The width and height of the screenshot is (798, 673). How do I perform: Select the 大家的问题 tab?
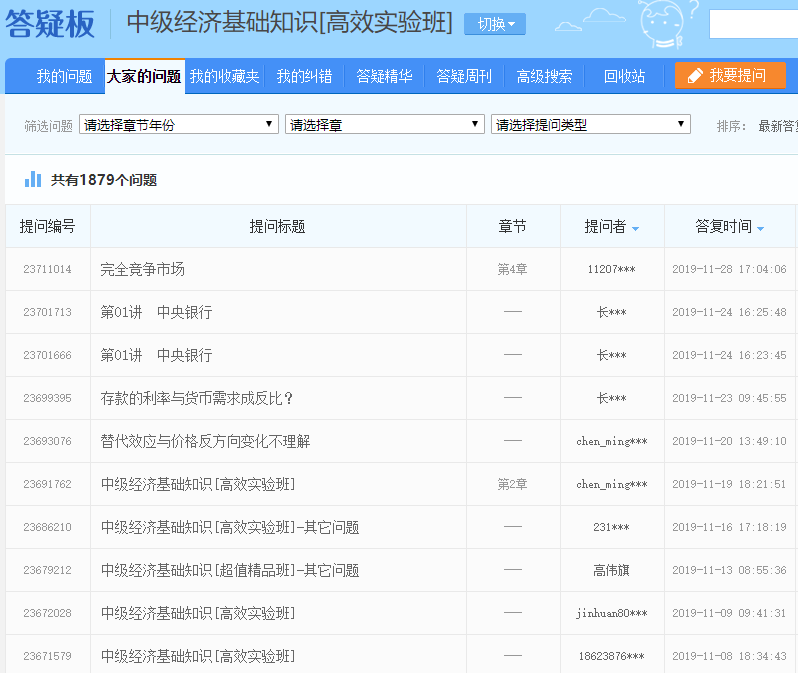(144, 76)
